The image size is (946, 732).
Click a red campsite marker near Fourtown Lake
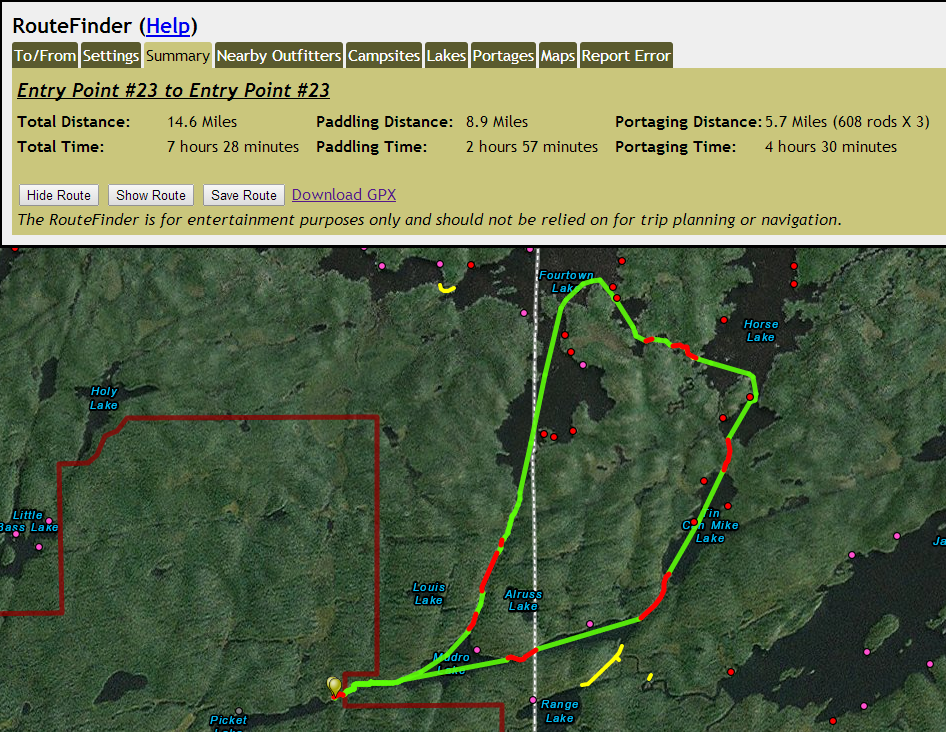click(612, 285)
